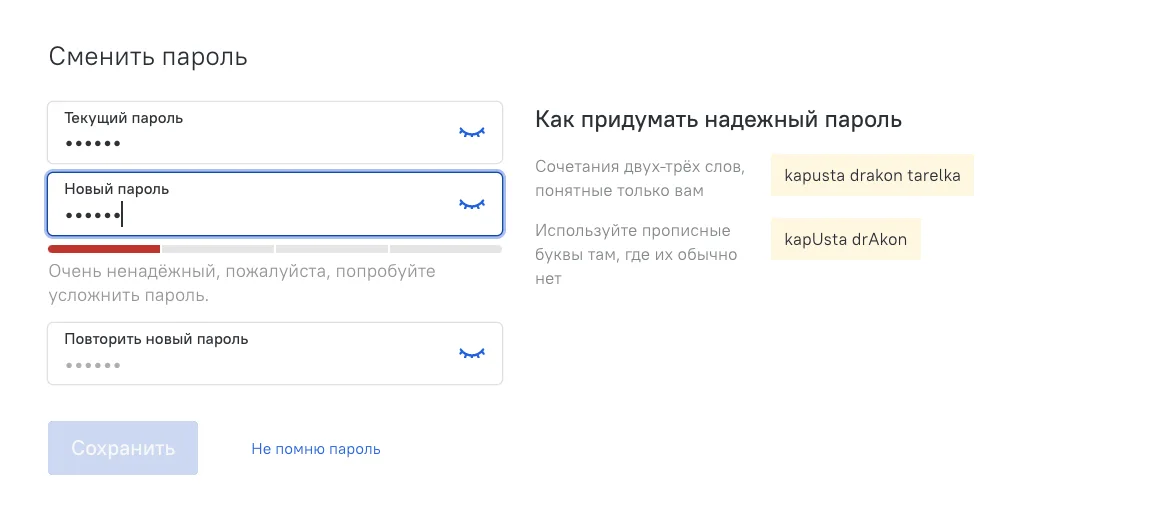The width and height of the screenshot is (1152, 514).
Task: Reveal the new password using eye icon
Action: 472,203
